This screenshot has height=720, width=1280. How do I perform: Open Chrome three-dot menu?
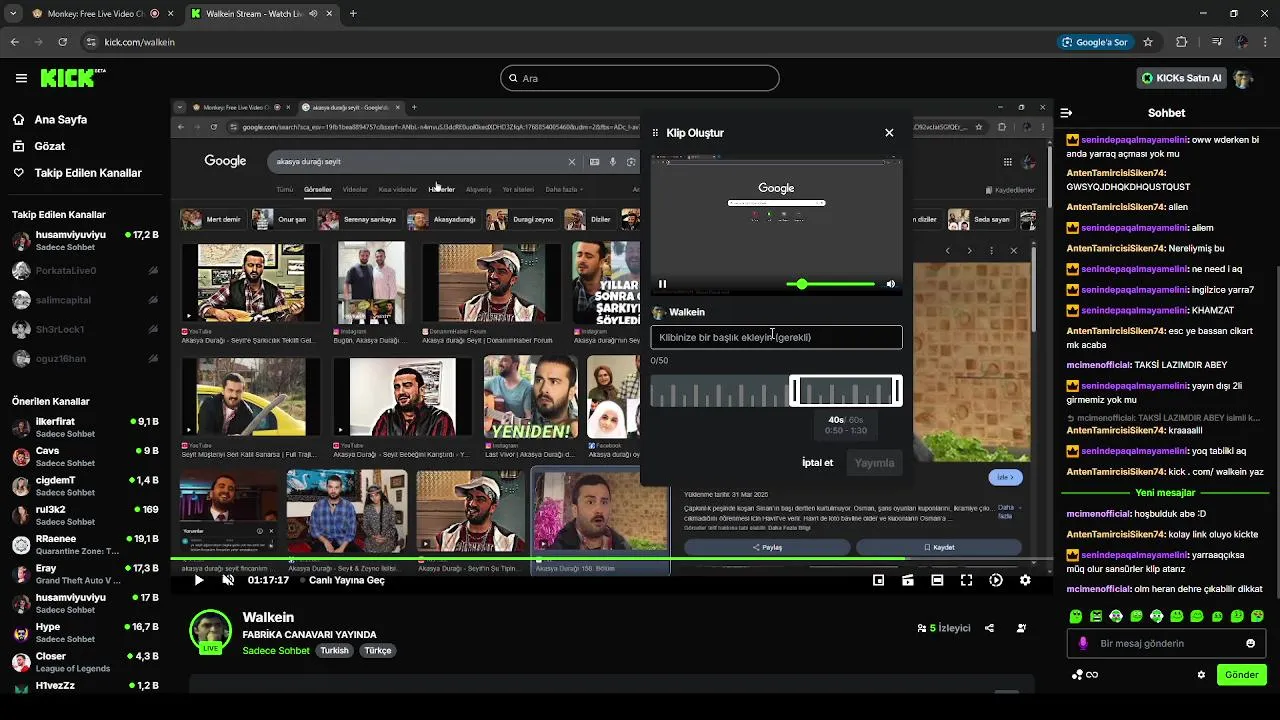click(x=1265, y=42)
